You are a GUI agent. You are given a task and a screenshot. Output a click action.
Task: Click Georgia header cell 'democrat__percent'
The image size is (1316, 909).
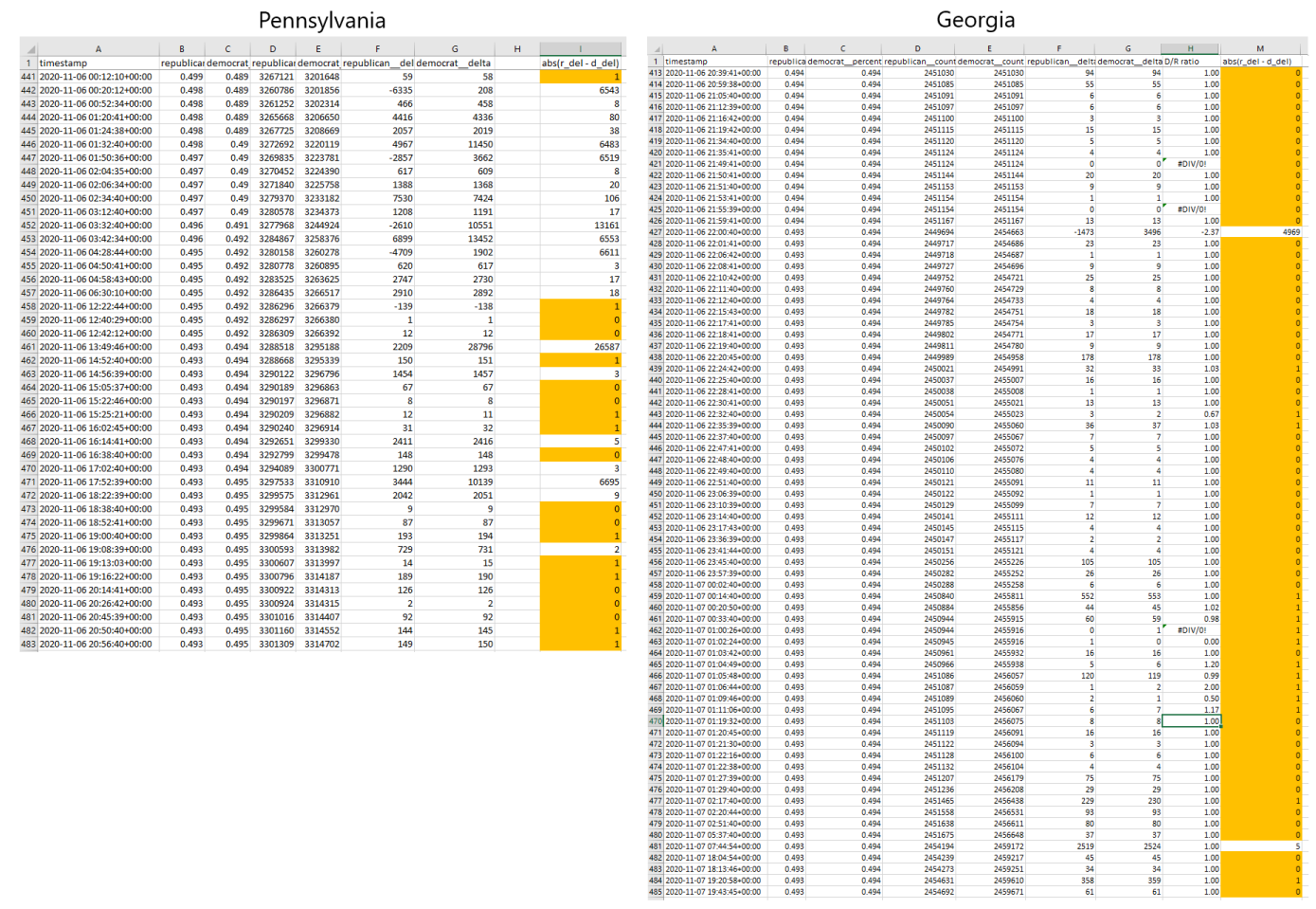tap(842, 62)
